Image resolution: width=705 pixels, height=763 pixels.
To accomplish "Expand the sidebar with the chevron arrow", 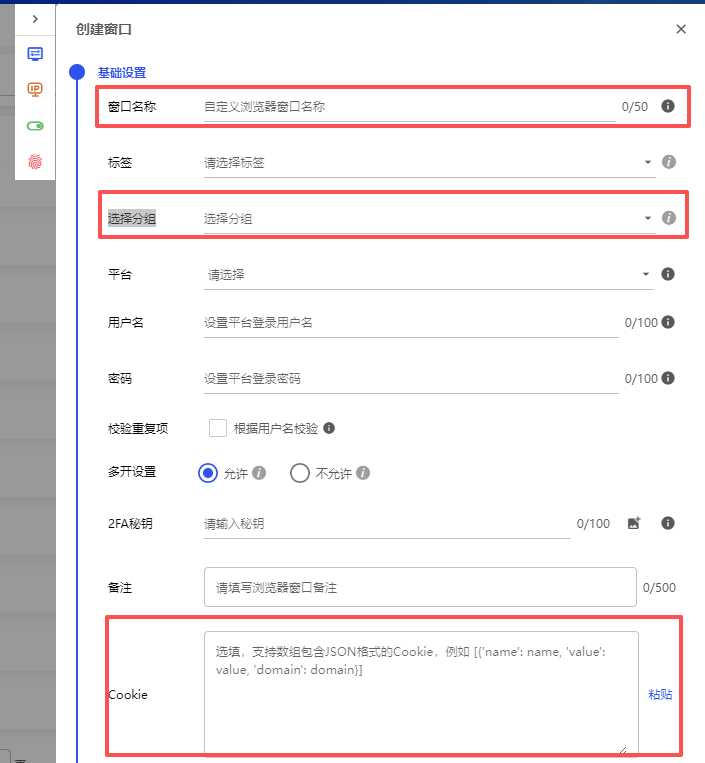I will coord(35,19).
